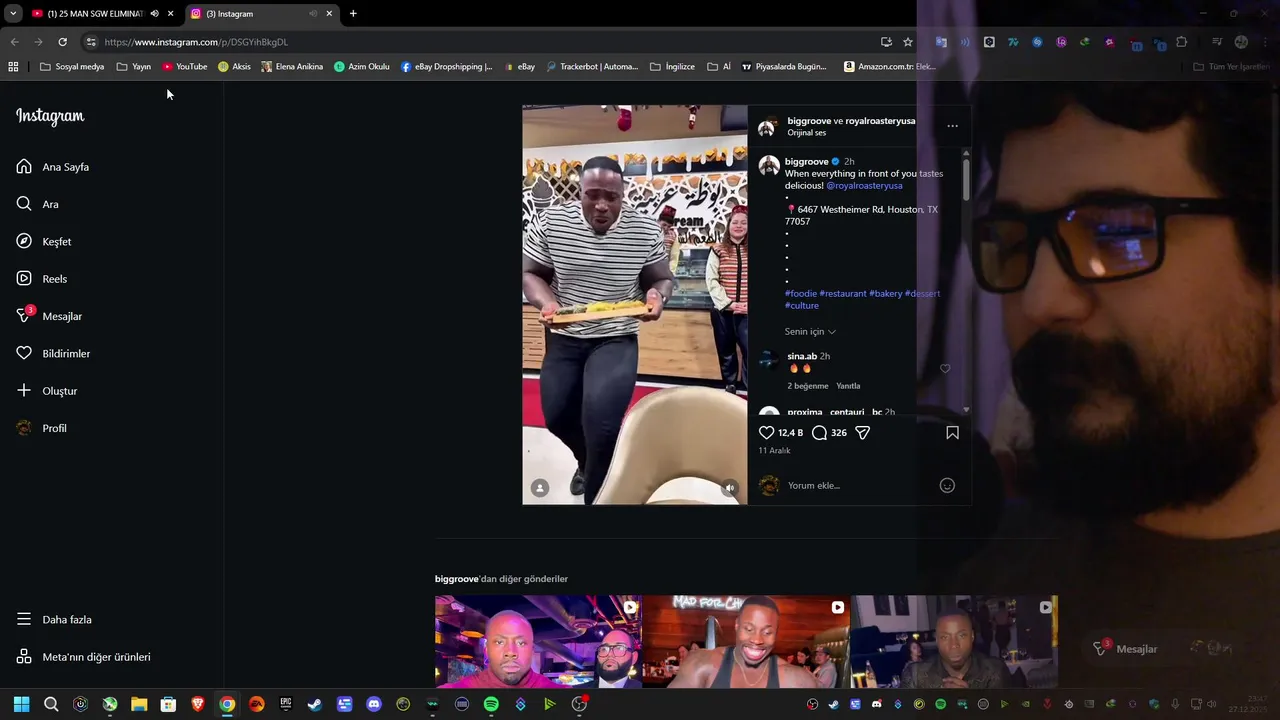Go to Keşfet explore page
This screenshot has width=1280, height=720.
[44, 241]
